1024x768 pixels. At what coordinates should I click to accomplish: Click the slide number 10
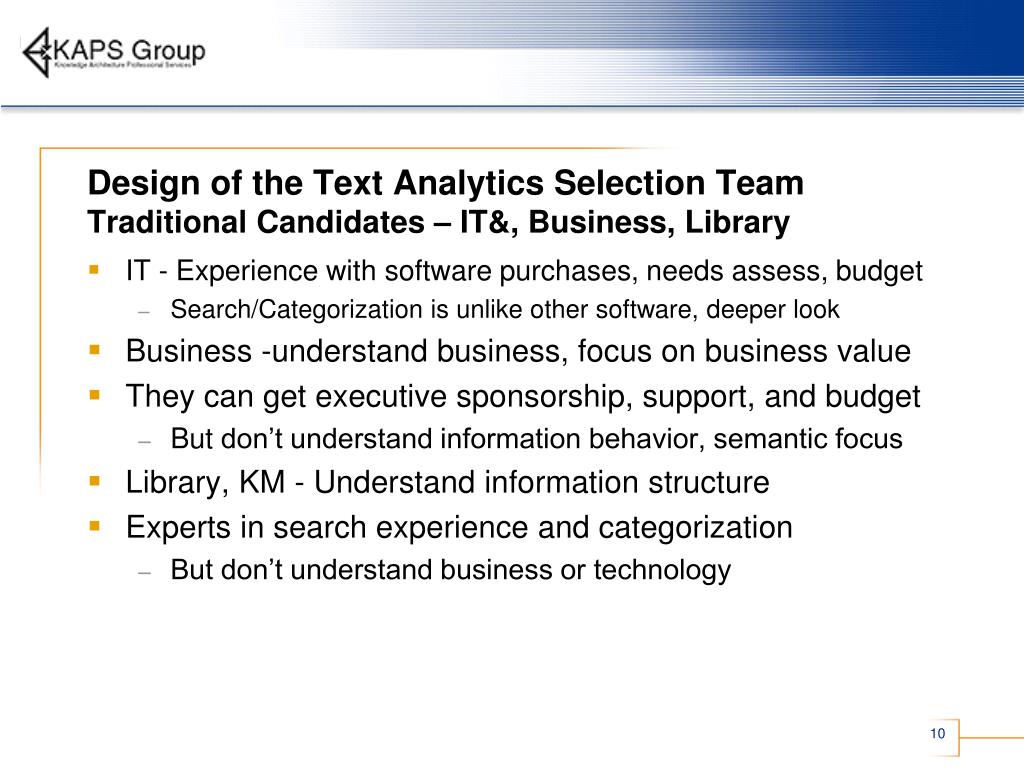[x=938, y=733]
